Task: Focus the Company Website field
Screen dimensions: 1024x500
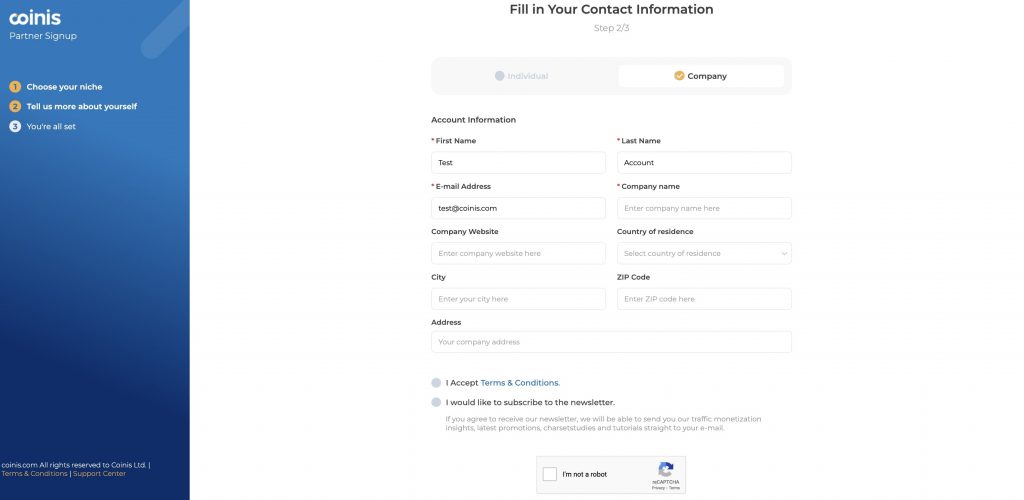Action: [518, 253]
